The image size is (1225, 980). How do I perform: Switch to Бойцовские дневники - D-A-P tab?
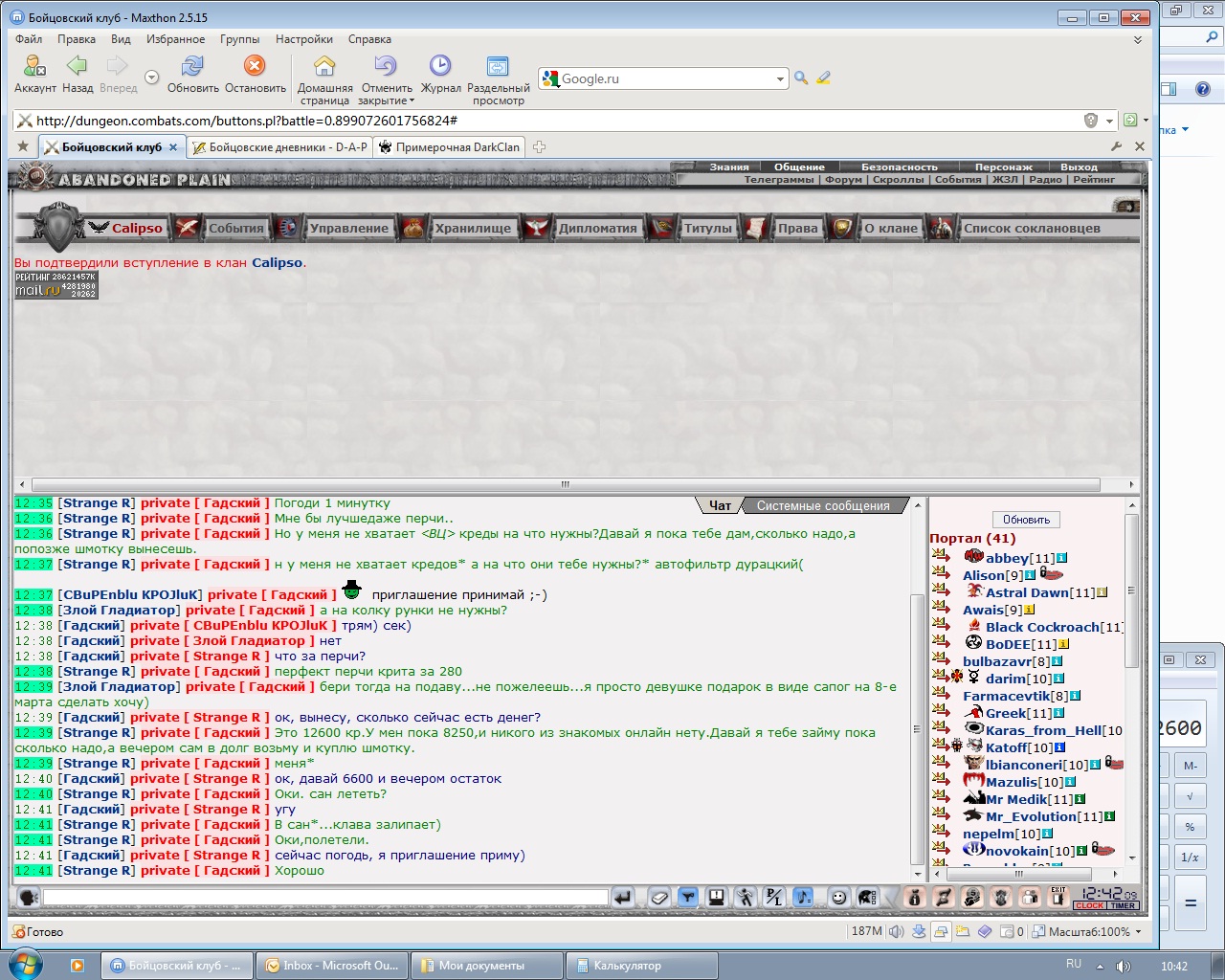coord(278,147)
